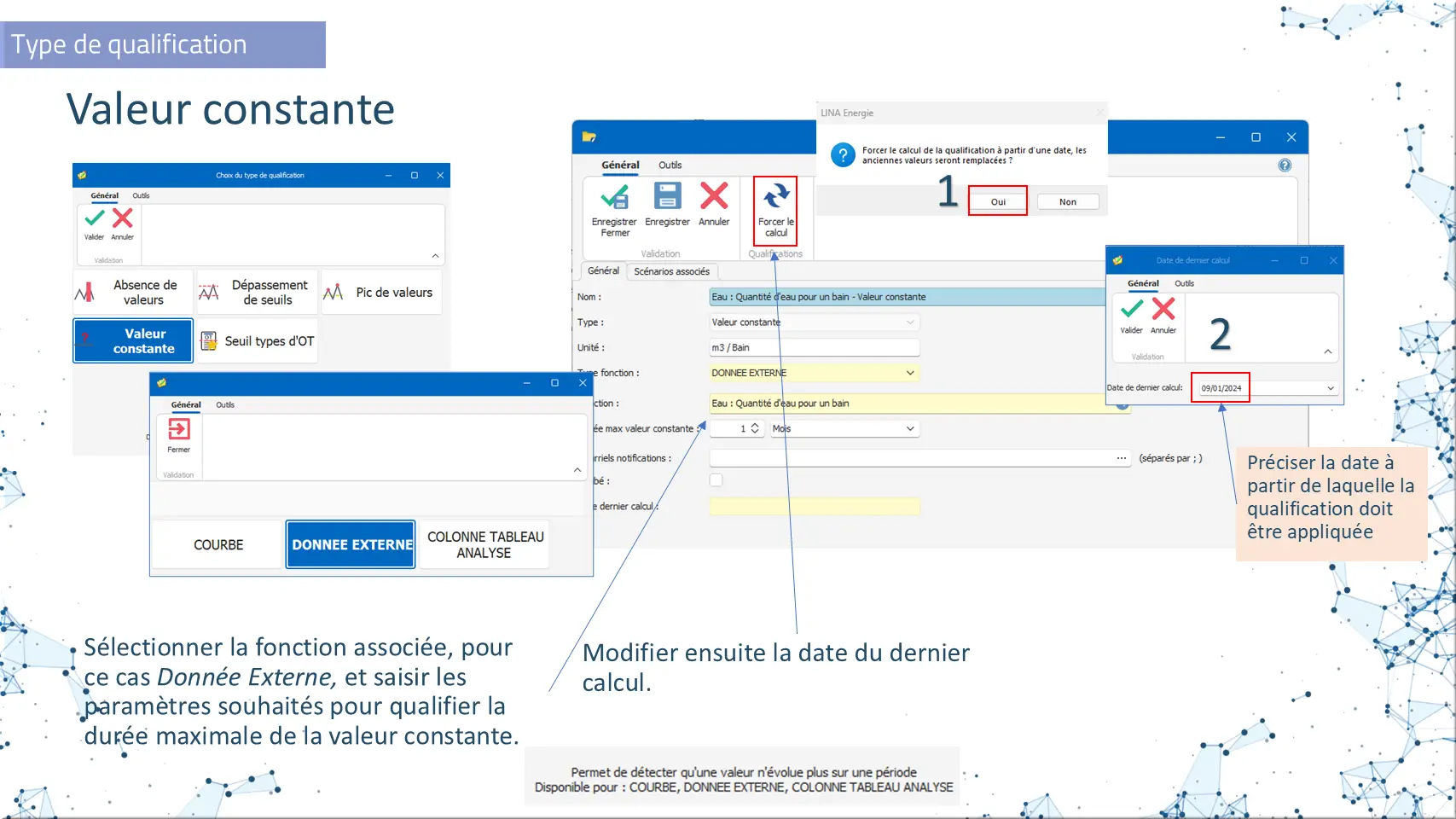Click the Nom text field
The width and height of the screenshot is (1456, 819).
click(906, 297)
